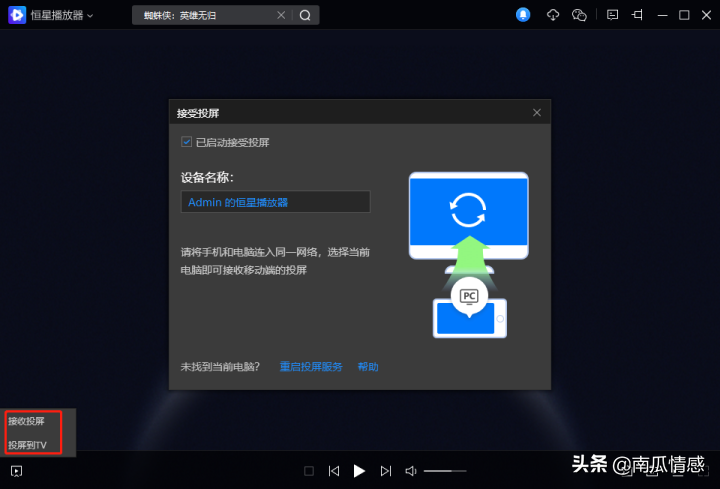Clear the search box text
The height and width of the screenshot is (489, 720).
coord(281,16)
